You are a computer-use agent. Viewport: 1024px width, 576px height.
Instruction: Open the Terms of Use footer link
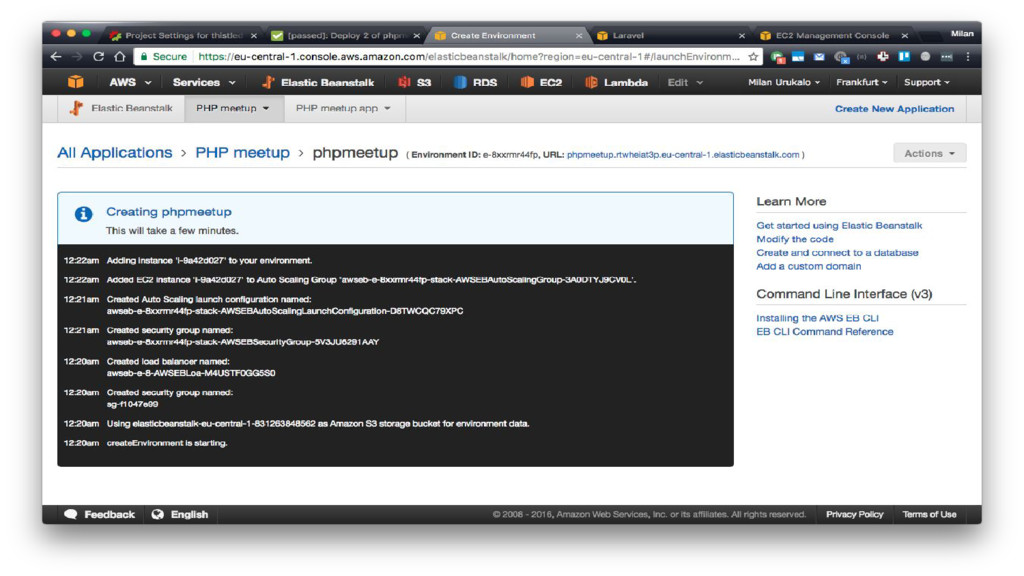pyautogui.click(x=929, y=515)
